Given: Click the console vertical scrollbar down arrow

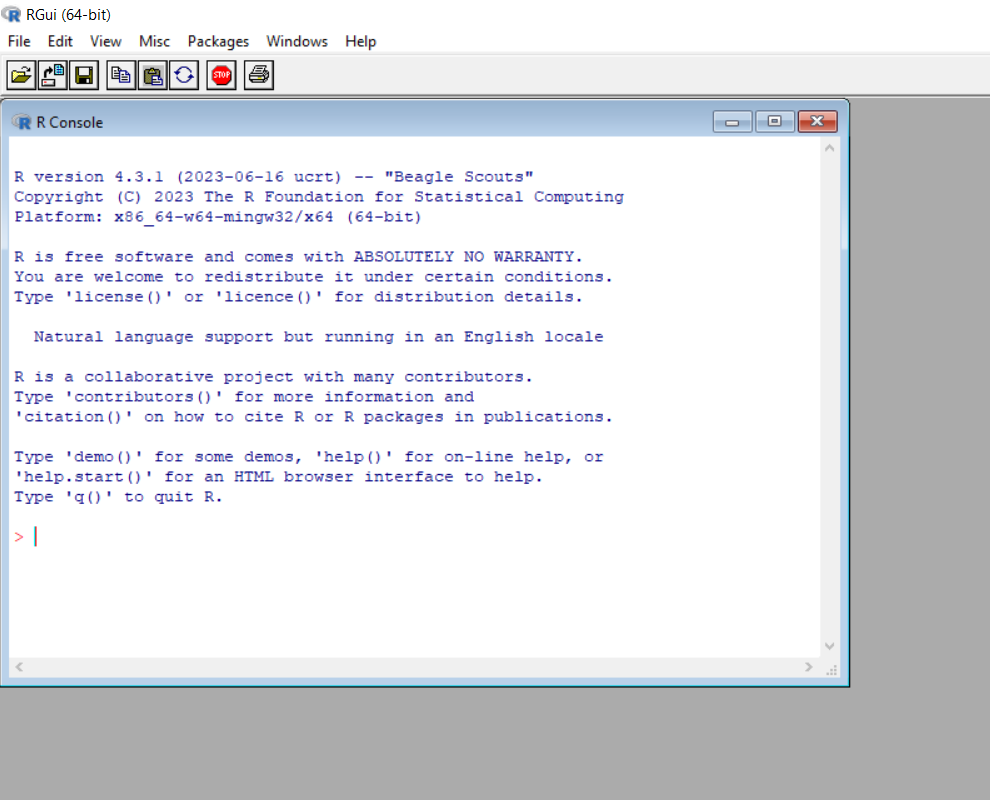Looking at the screenshot, I should [830, 646].
